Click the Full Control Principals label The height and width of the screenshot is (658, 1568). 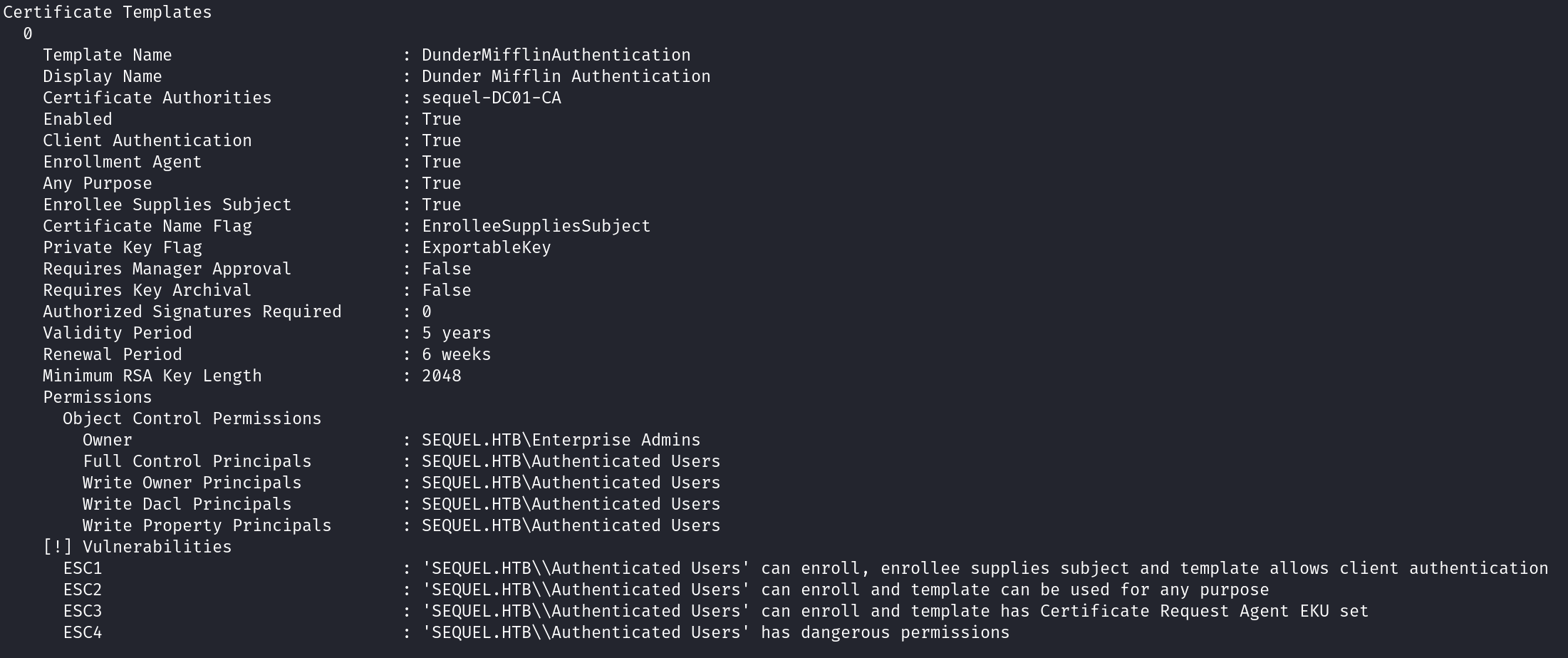197,461
